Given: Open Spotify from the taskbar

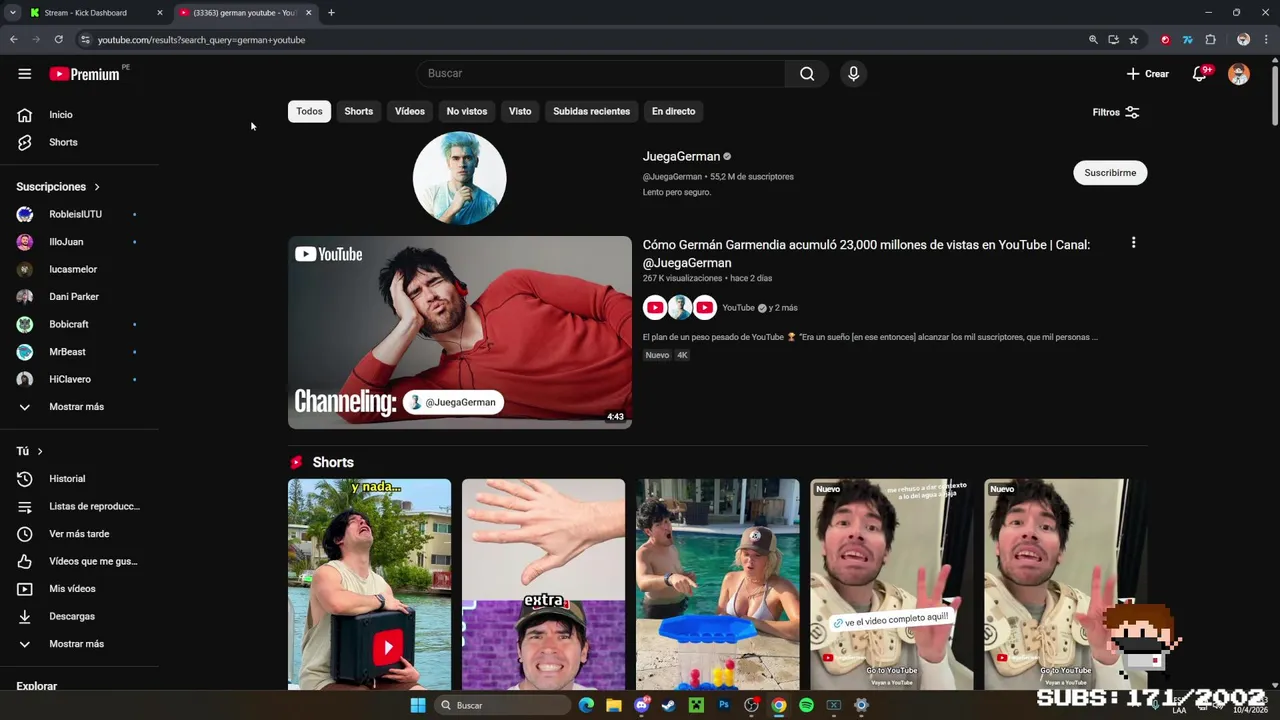Looking at the screenshot, I should click(x=806, y=705).
